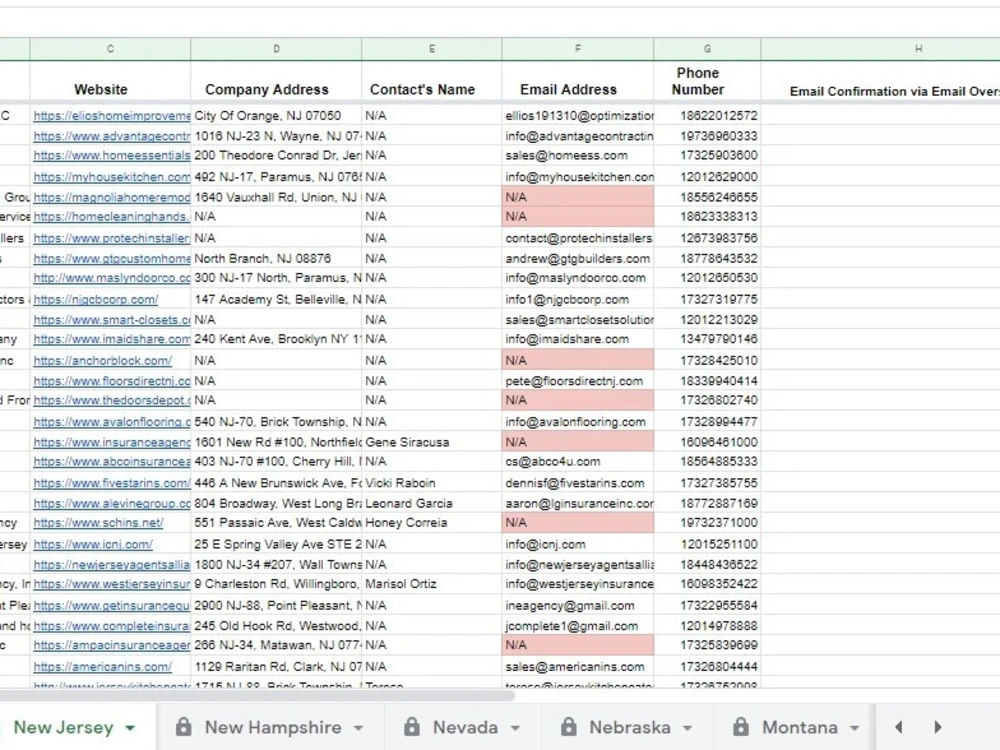This screenshot has height=750, width=1000.
Task: Select the sales@homeess.com email cell
Action: coord(578,156)
